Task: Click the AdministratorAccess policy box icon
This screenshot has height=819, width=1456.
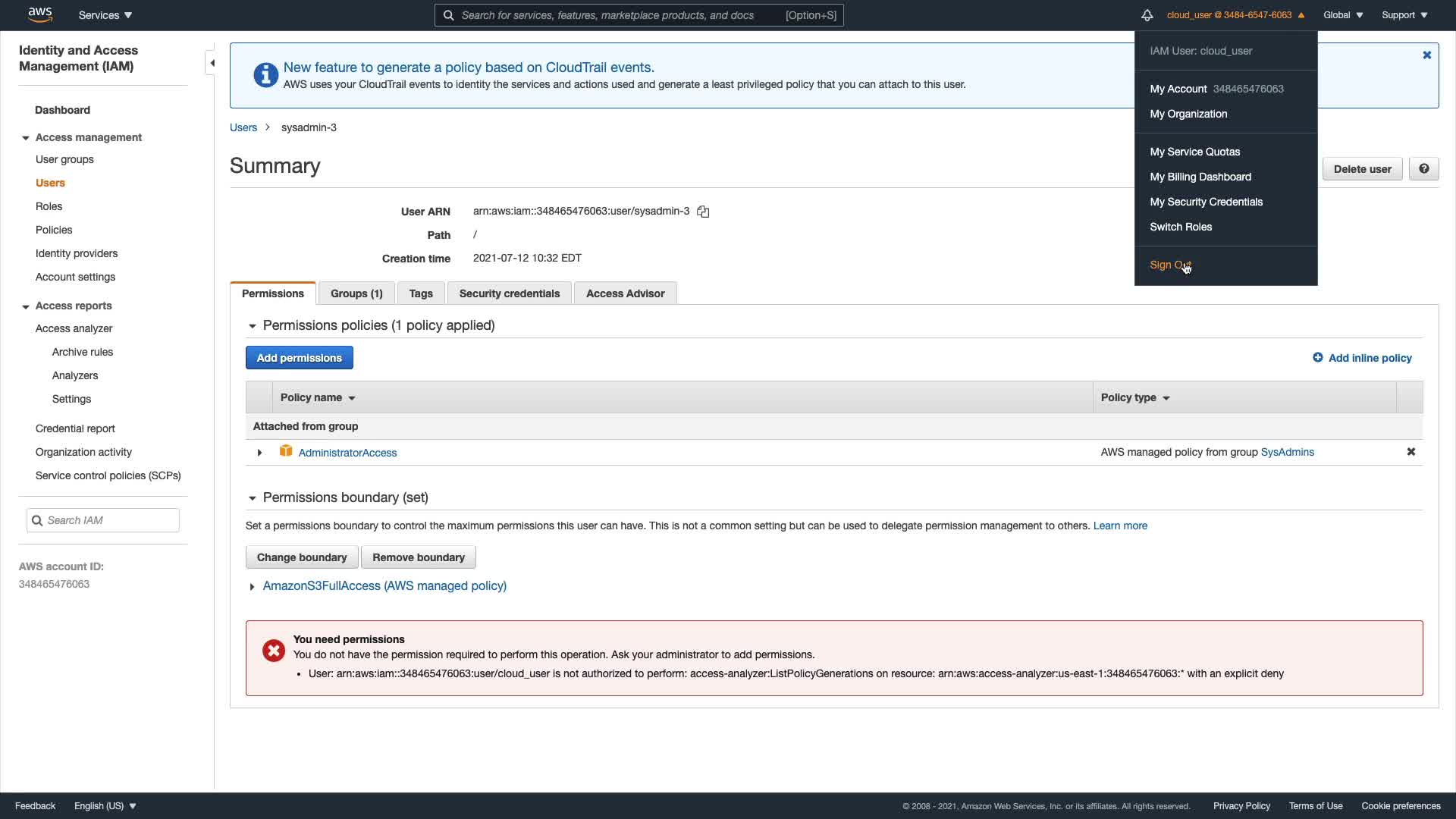Action: pyautogui.click(x=286, y=452)
